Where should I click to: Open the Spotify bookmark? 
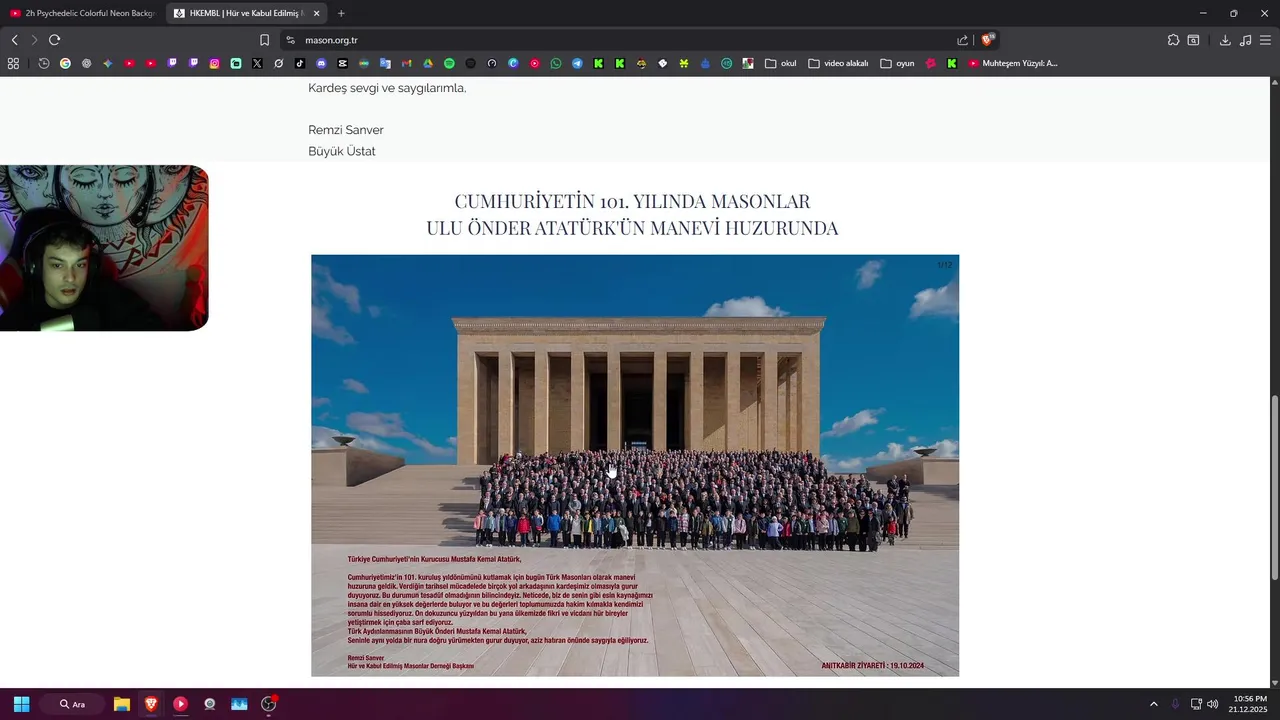tap(449, 63)
